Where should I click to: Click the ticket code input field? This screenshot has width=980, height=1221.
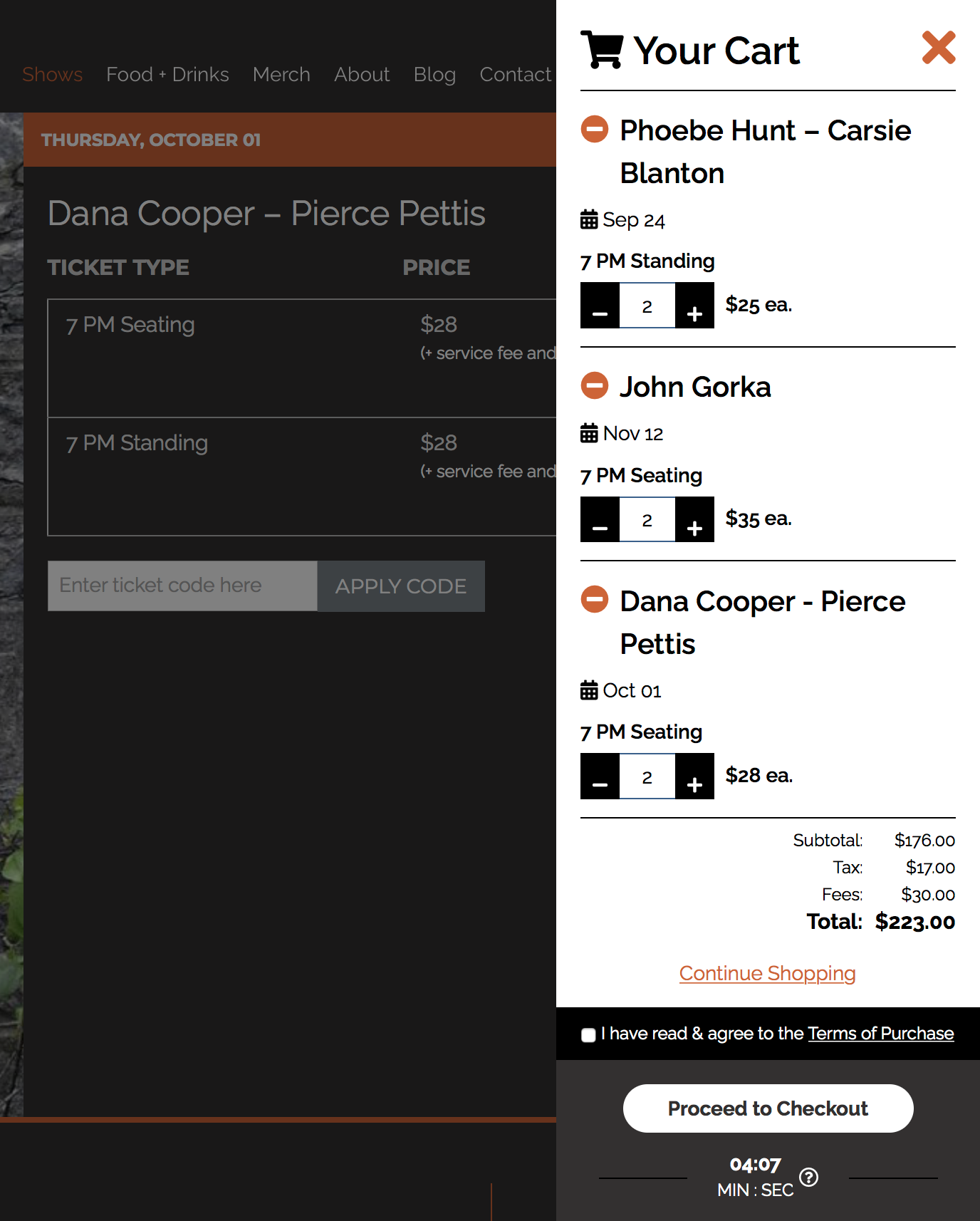pyautogui.click(x=182, y=586)
